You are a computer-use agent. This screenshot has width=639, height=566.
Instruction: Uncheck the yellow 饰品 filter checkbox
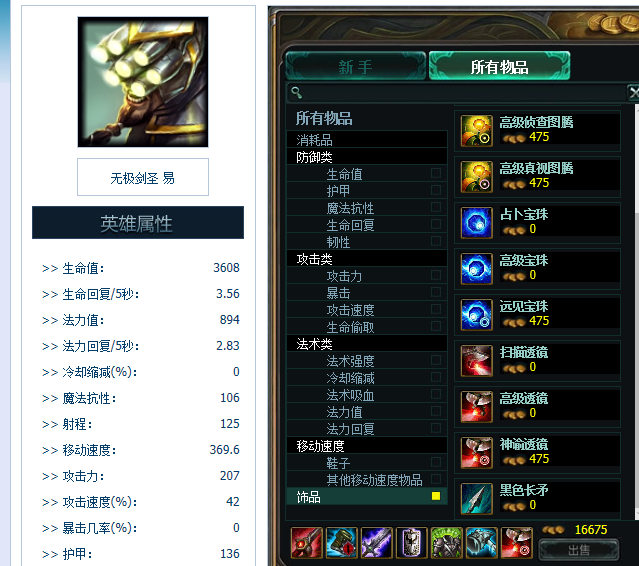[x=436, y=496]
